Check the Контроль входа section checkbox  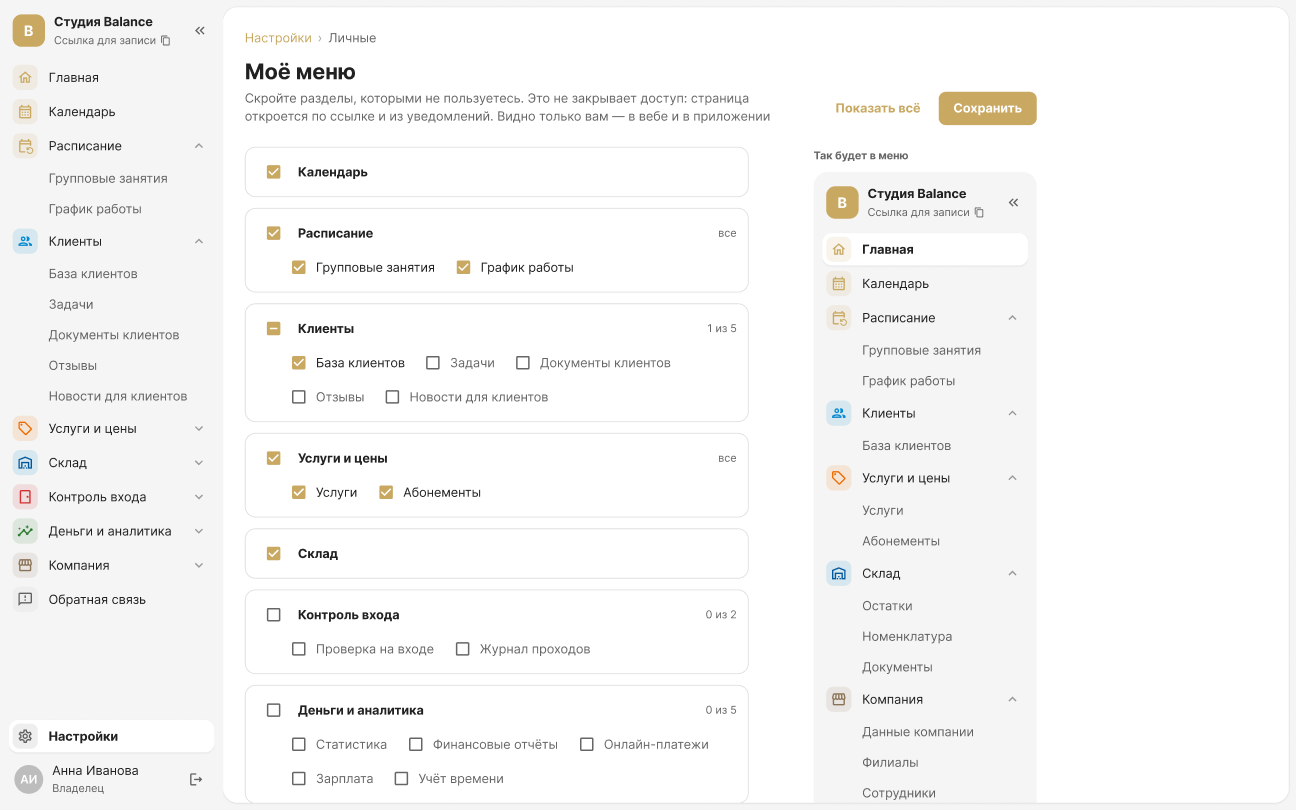274,615
